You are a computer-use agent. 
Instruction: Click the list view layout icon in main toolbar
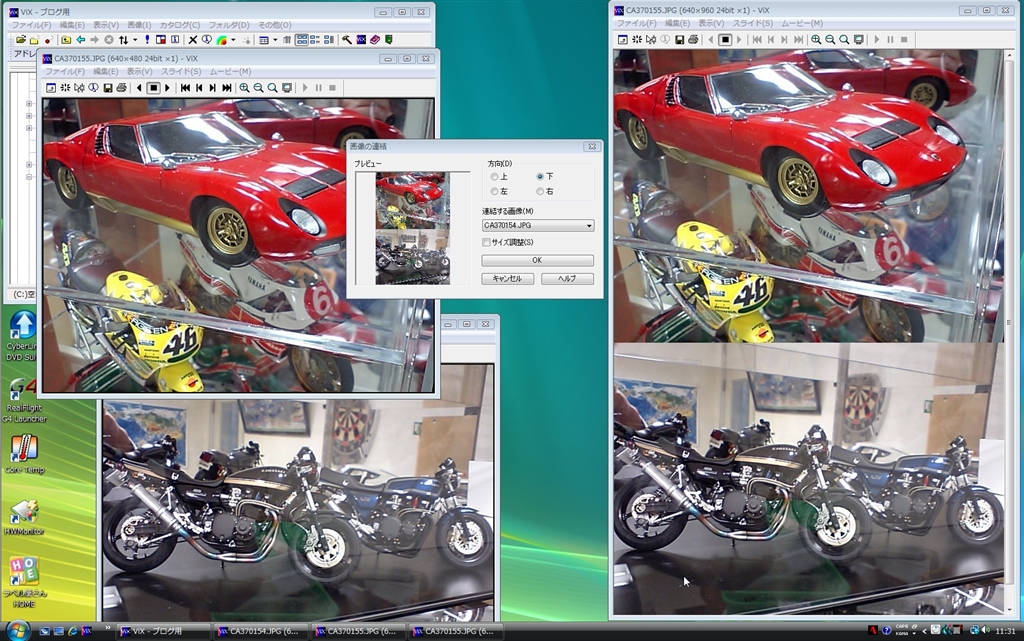264,40
